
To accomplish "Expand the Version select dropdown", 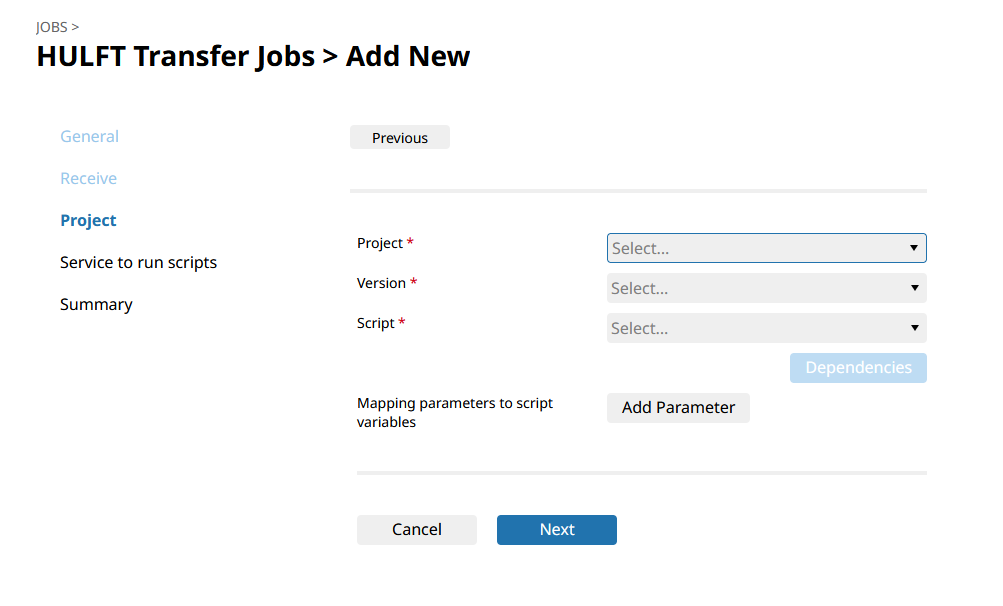I will click(x=766, y=288).
